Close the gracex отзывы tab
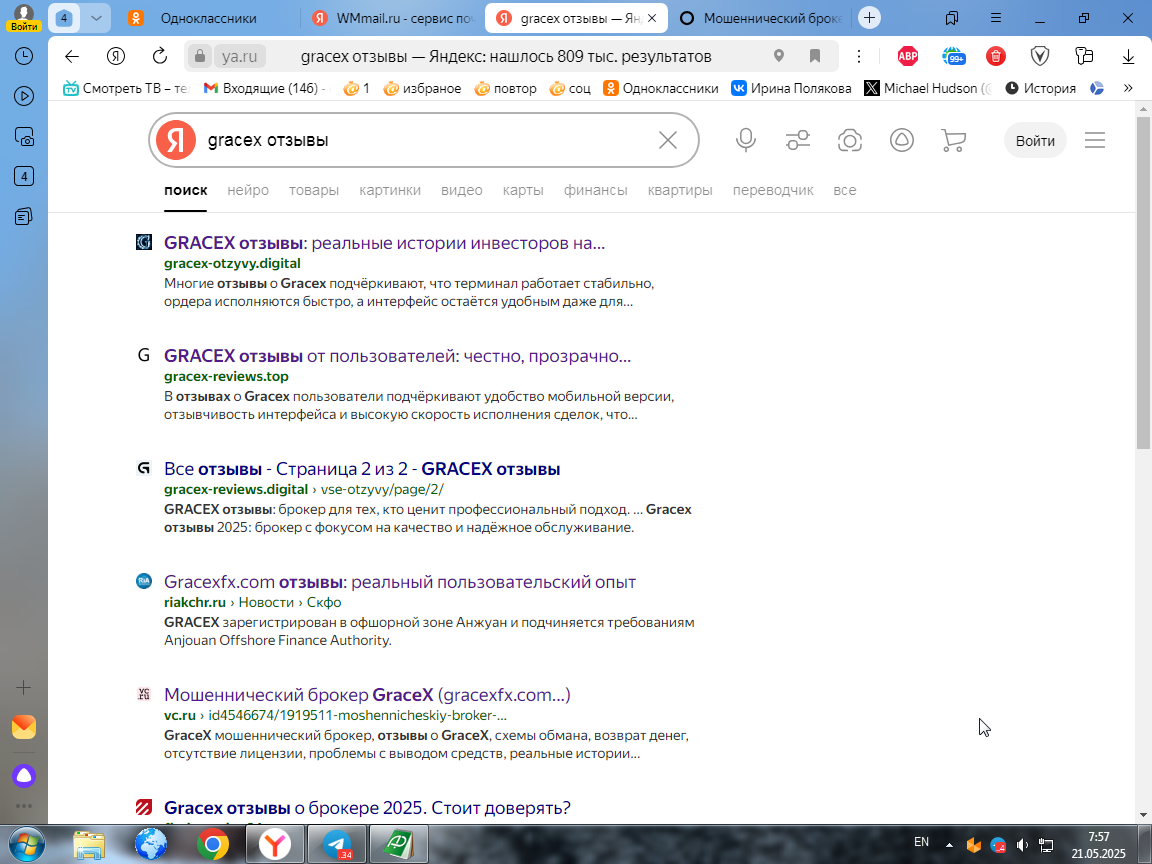Screen dimensions: 1152x864 coord(652,18)
